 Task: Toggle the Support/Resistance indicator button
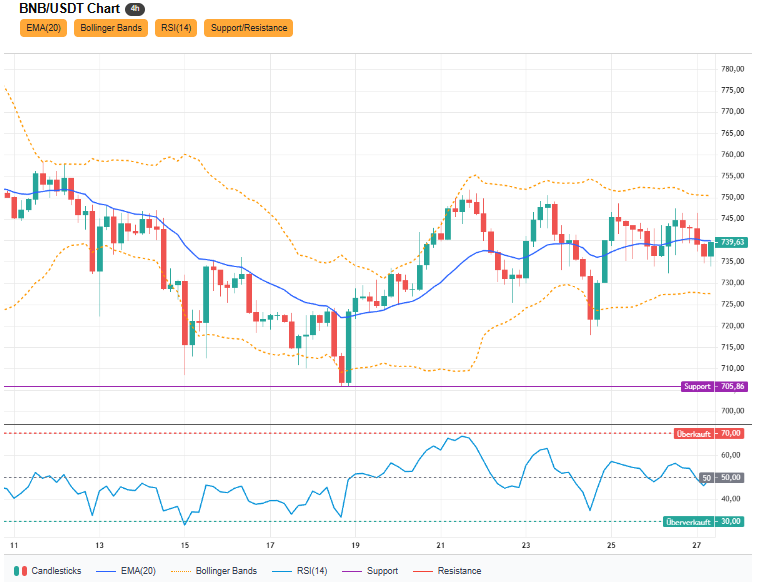[249, 28]
